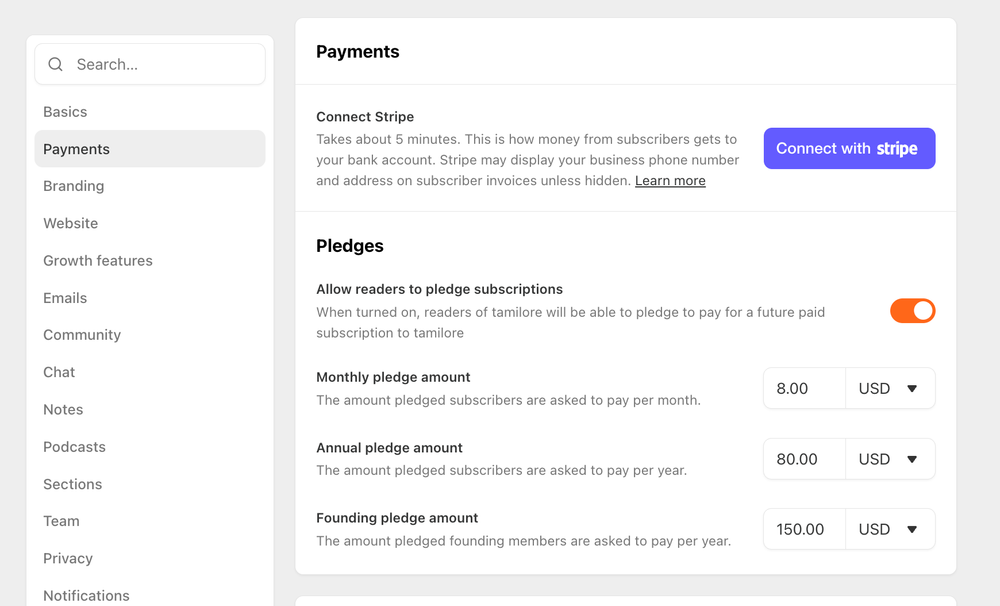This screenshot has width=1000, height=606.
Task: Navigate to the Website settings
Action: [x=70, y=223]
